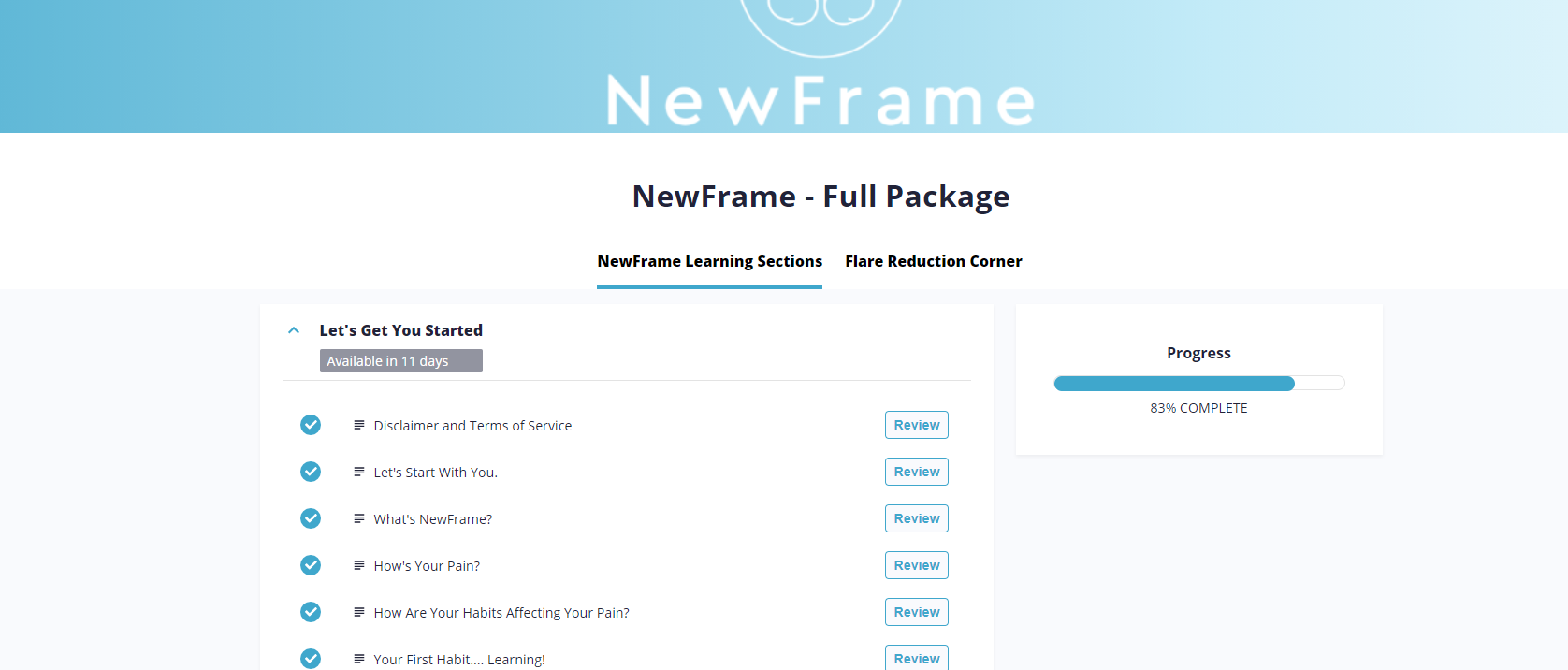Select the lesson icon next to Let's Start With You
Screen dimensions: 1568x670
pyautogui.click(x=358, y=472)
